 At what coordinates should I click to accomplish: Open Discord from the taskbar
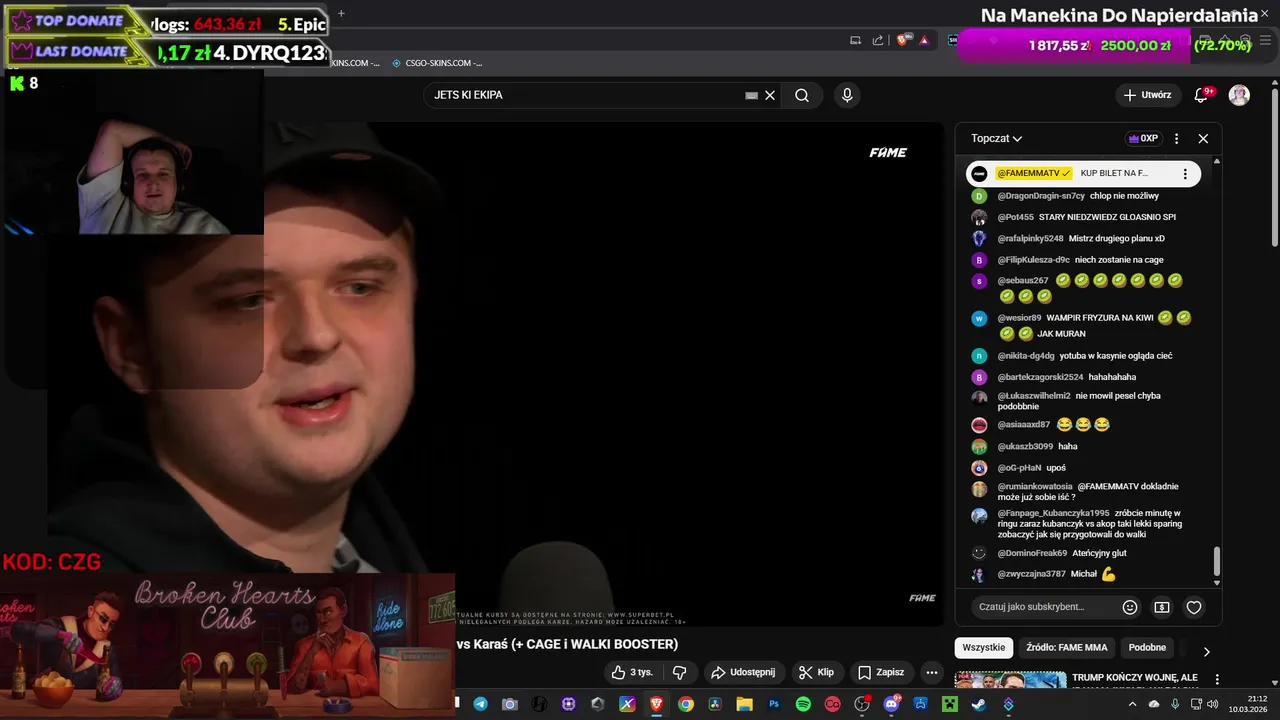(891, 704)
